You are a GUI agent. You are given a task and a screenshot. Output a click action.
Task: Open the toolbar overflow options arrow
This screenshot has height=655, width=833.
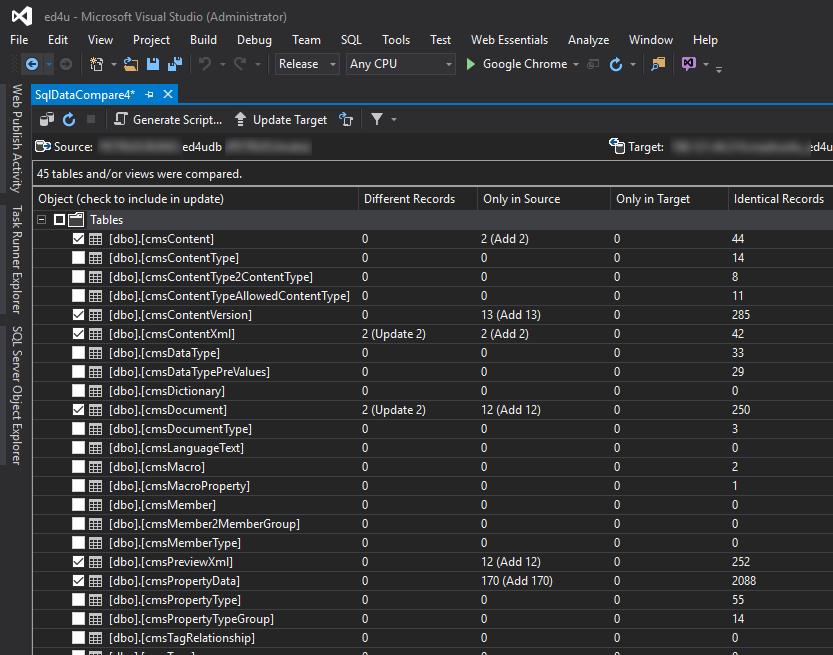pyautogui.click(x=719, y=69)
